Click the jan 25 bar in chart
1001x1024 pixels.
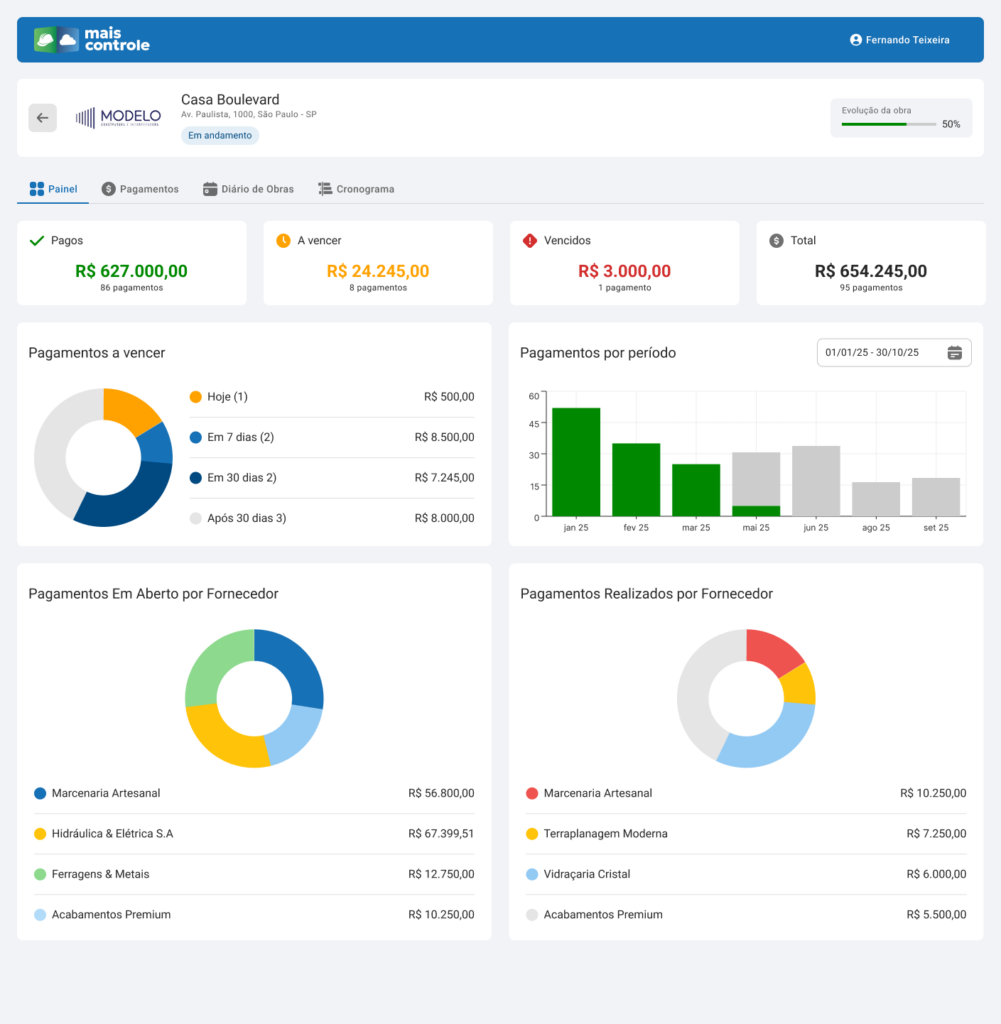tap(576, 462)
